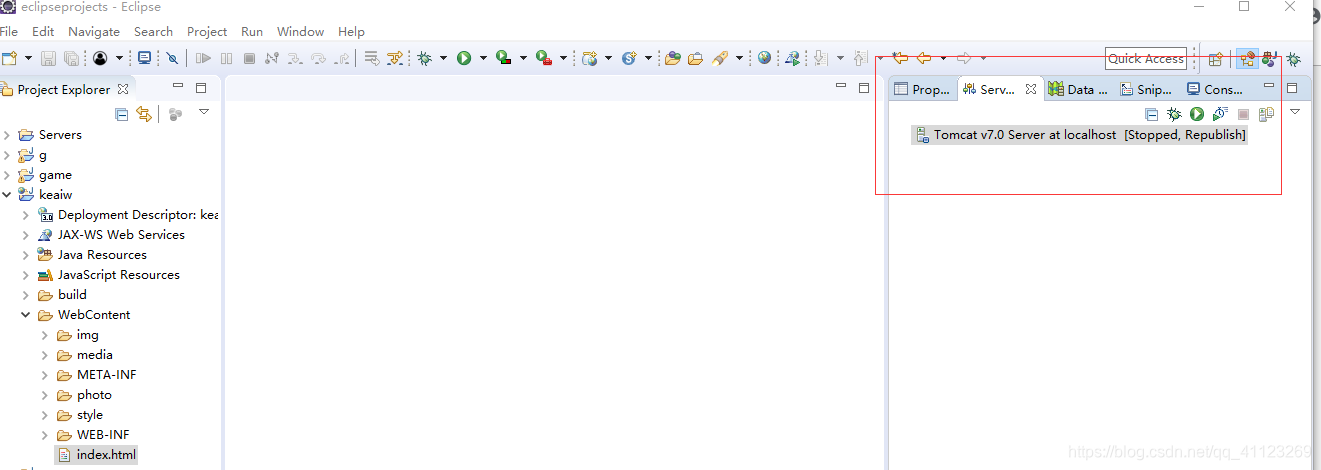Click the Save All toolbar icon
Screen dimensions: 1321x470
[72, 58]
